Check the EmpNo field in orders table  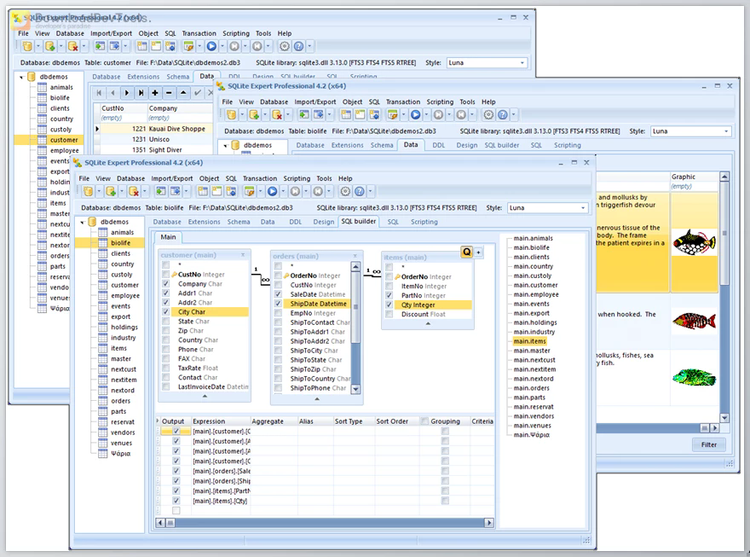tap(278, 313)
